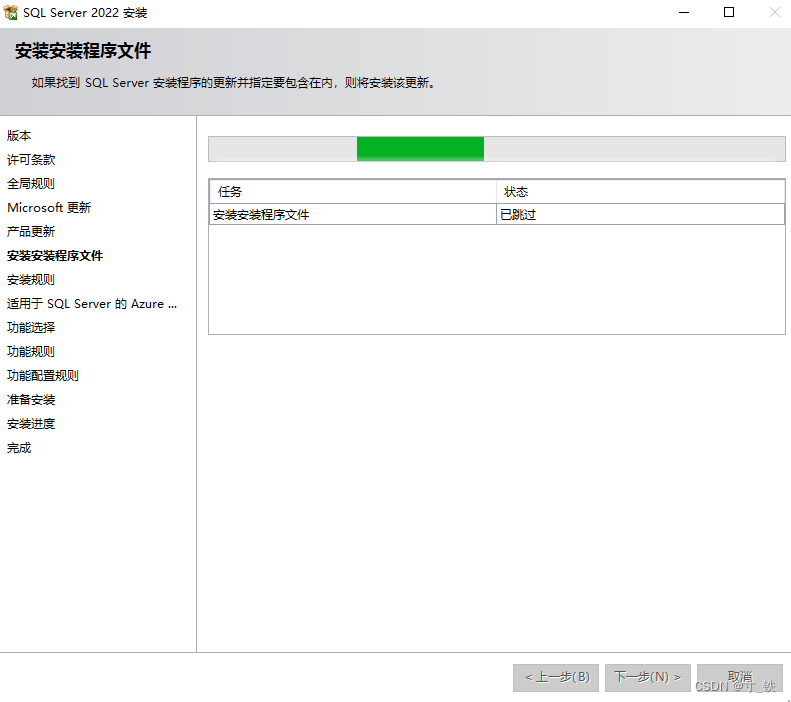Click the green installation progress bar
The image size is (791, 702).
496,149
